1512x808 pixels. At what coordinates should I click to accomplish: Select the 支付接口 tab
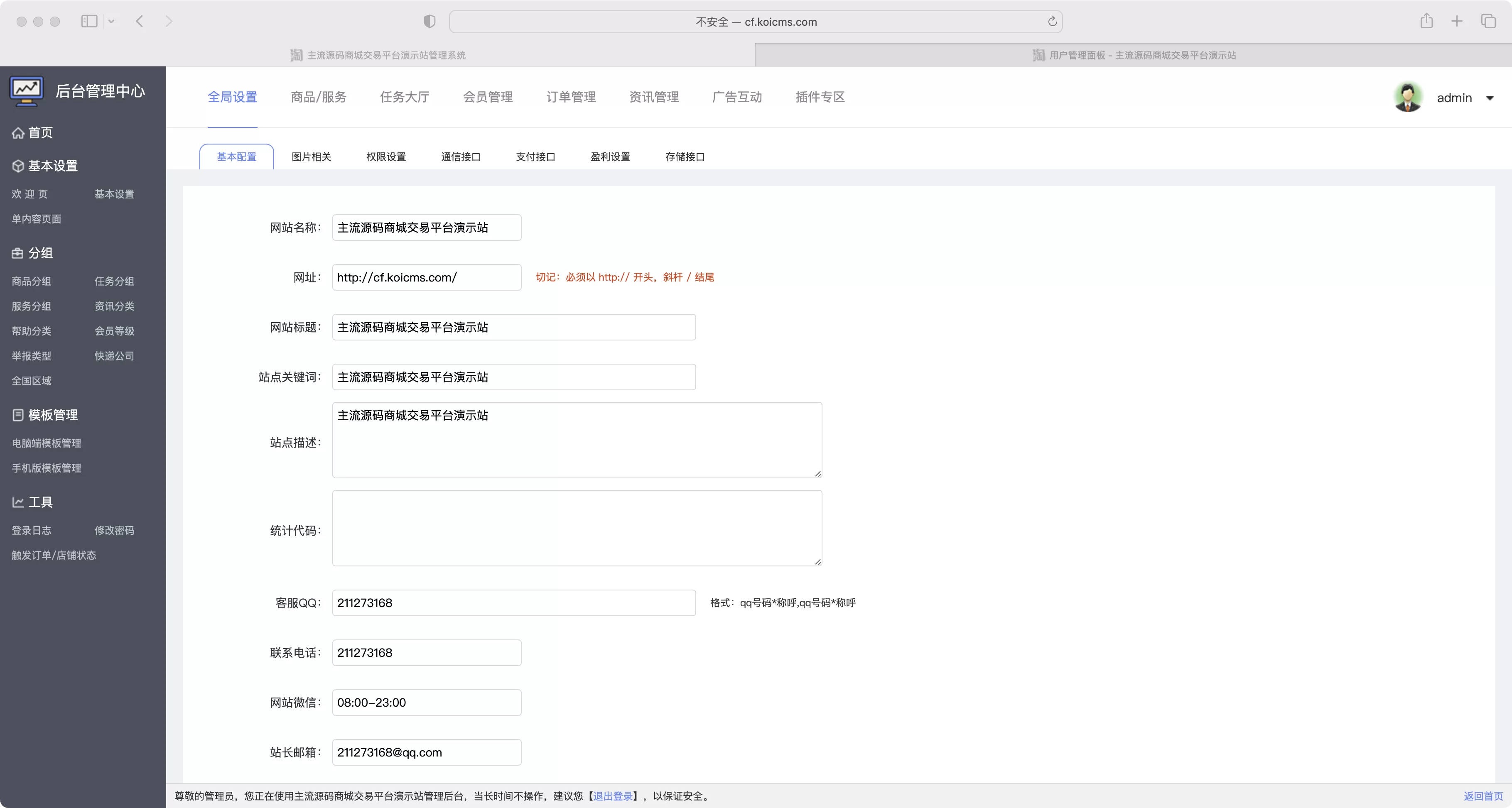click(536, 157)
